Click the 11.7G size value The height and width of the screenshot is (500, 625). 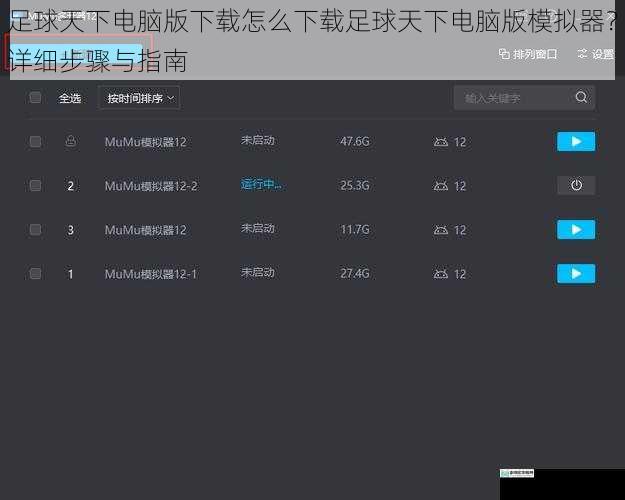[355, 229]
